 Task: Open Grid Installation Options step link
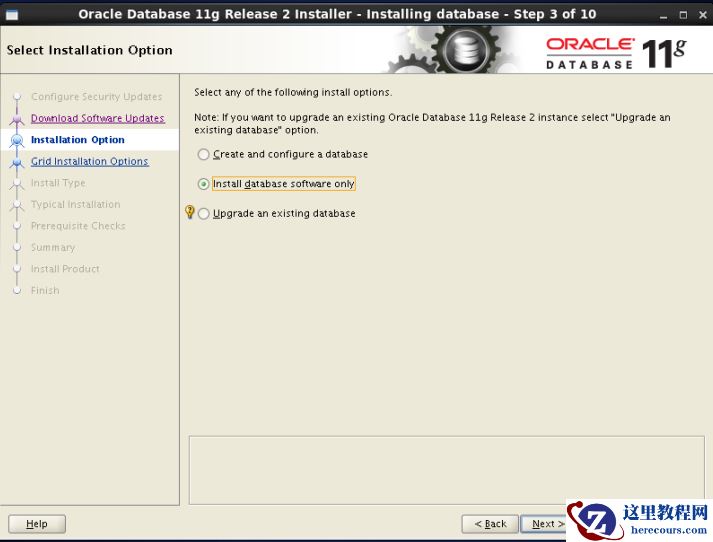90,161
